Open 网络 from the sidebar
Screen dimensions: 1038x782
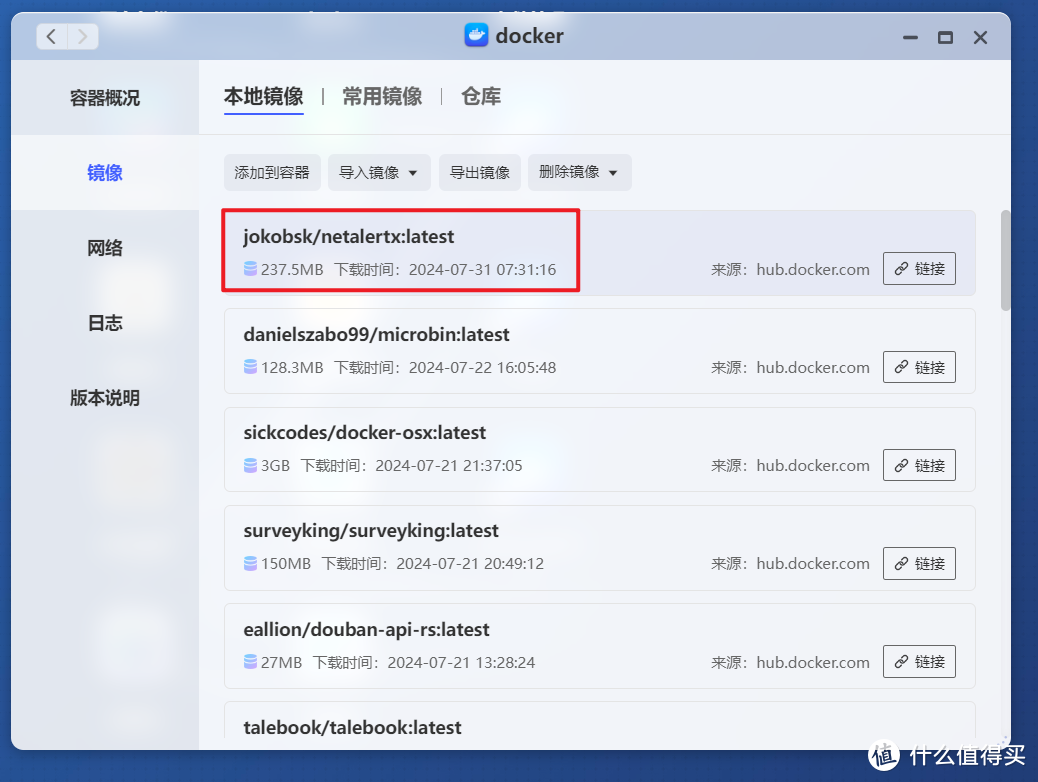(105, 247)
